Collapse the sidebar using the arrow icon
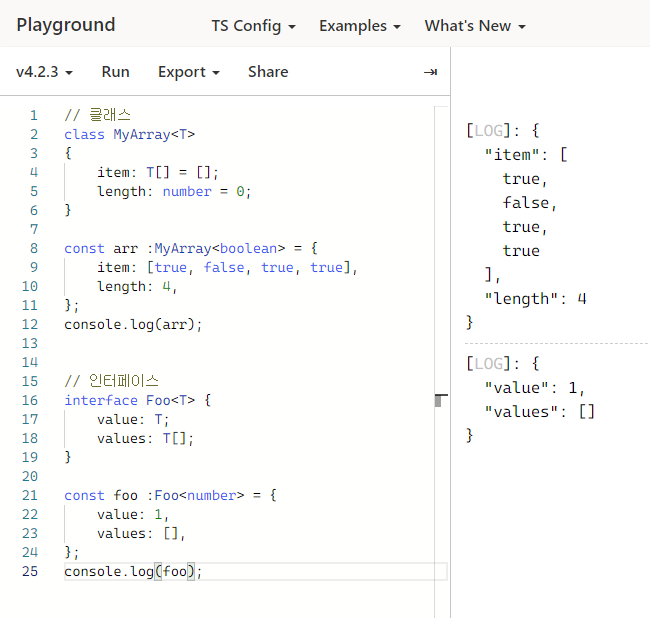 coord(430,72)
